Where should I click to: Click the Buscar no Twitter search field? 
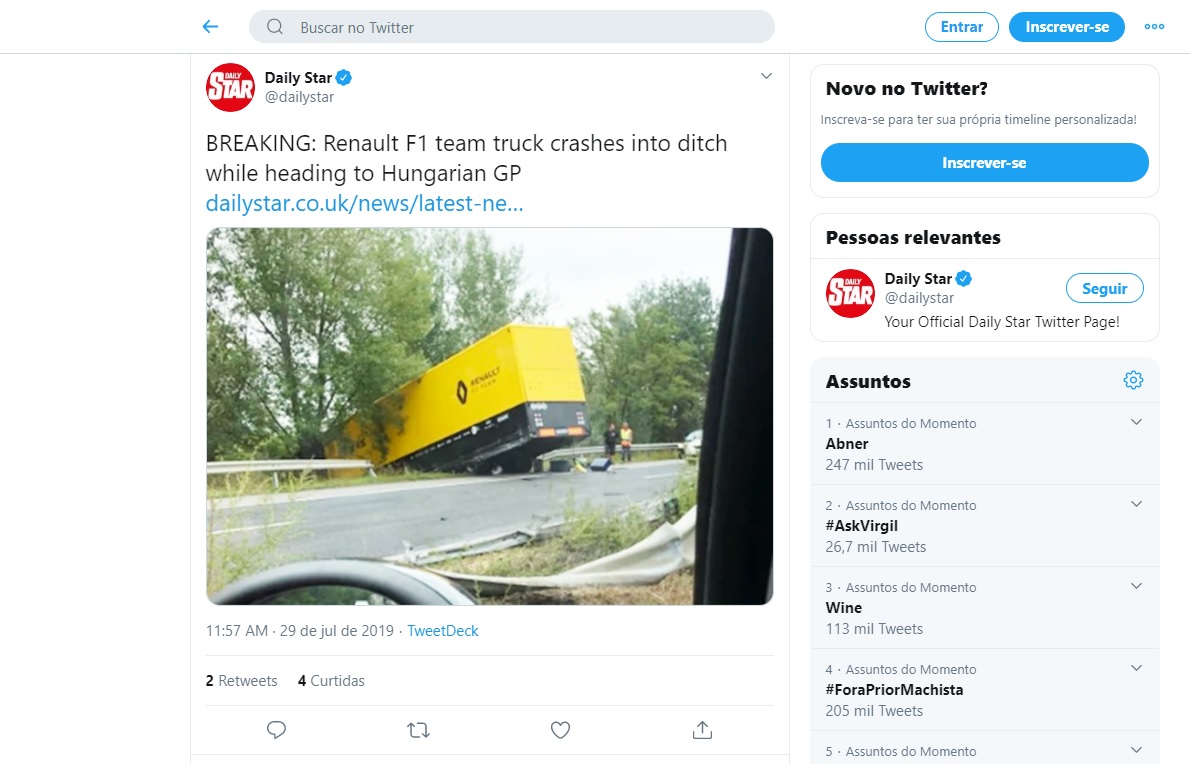point(520,27)
